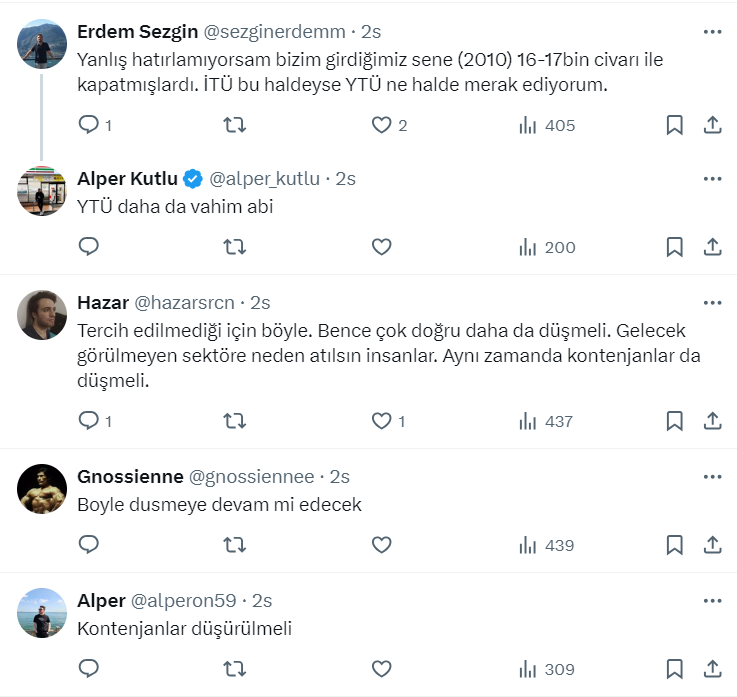The width and height of the screenshot is (737, 697).
Task: Share Alper Kutlu's YTÜ reply
Action: [713, 247]
